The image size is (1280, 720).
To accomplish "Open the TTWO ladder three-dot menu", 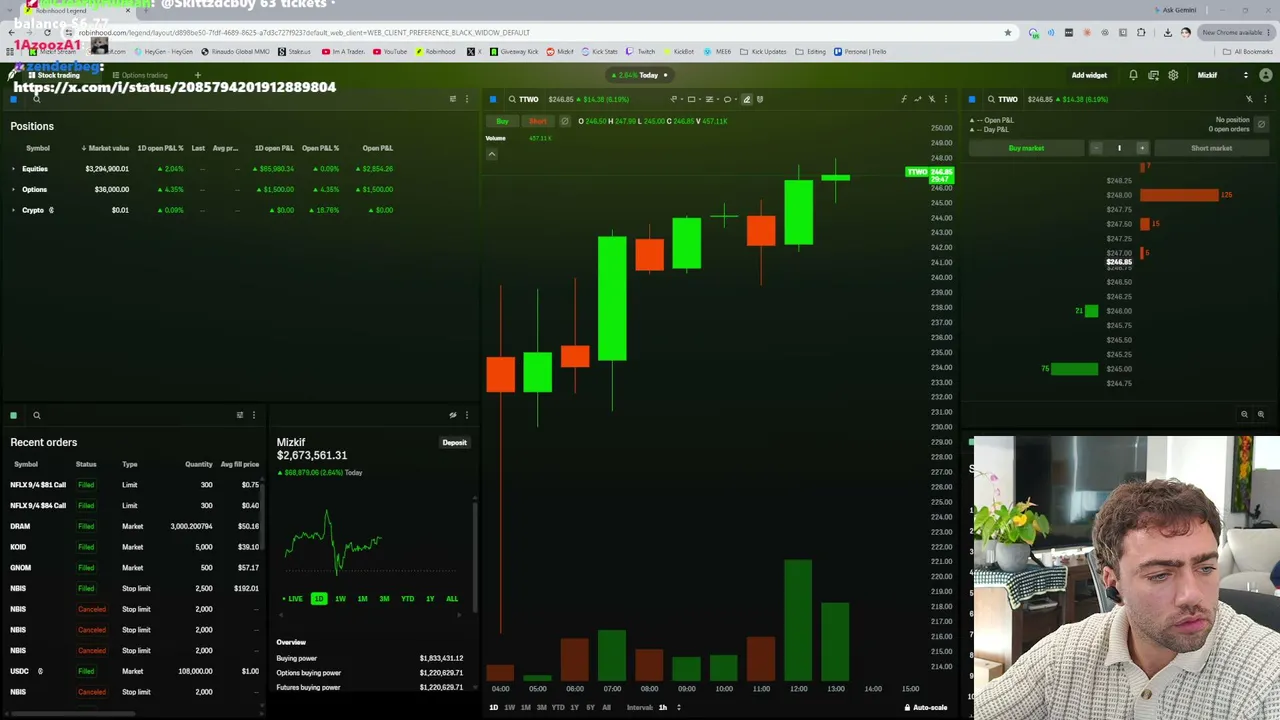I will pyautogui.click(x=1264, y=99).
